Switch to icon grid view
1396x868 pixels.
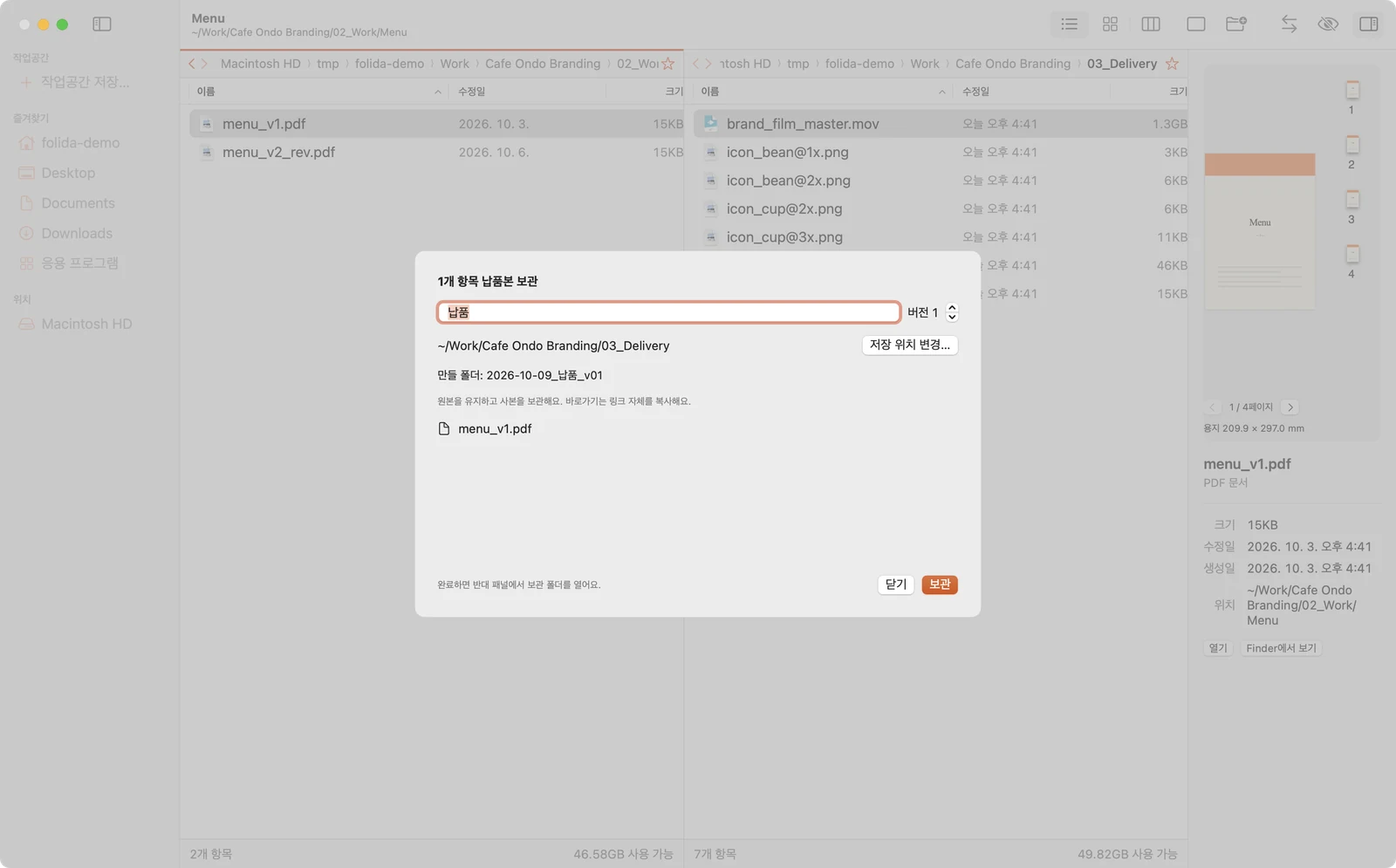click(x=1110, y=24)
